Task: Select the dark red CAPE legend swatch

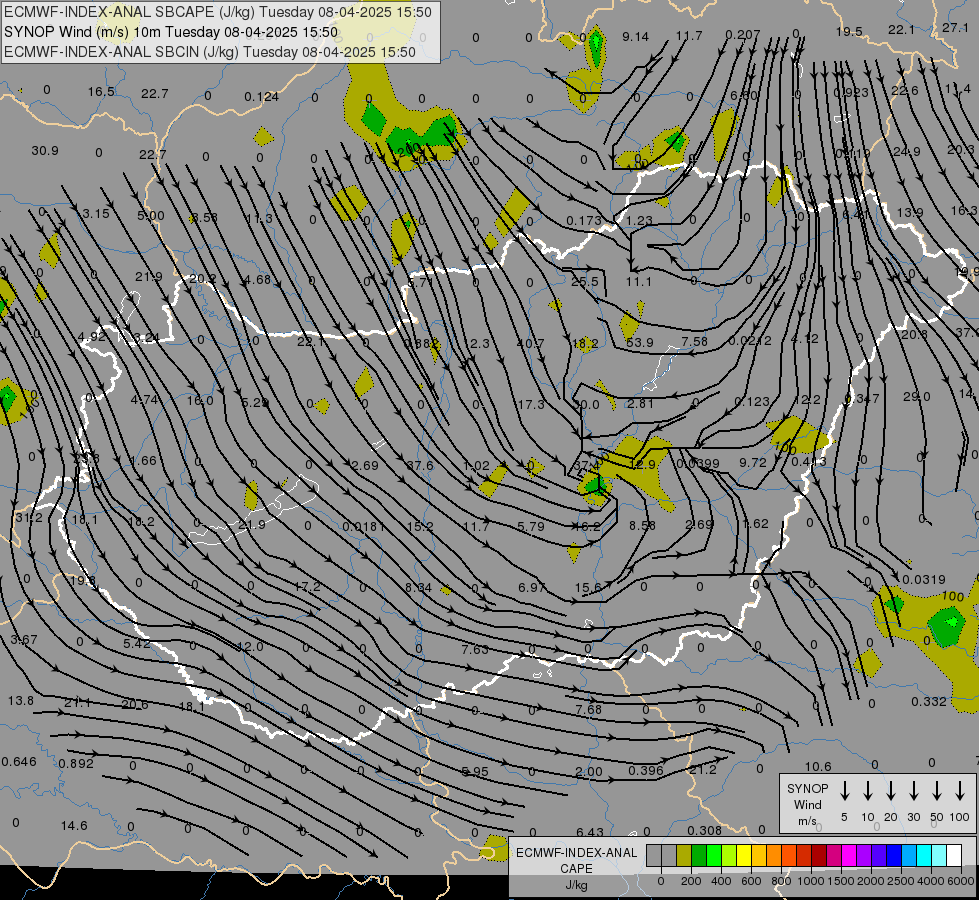Action: pyautogui.click(x=820, y=856)
